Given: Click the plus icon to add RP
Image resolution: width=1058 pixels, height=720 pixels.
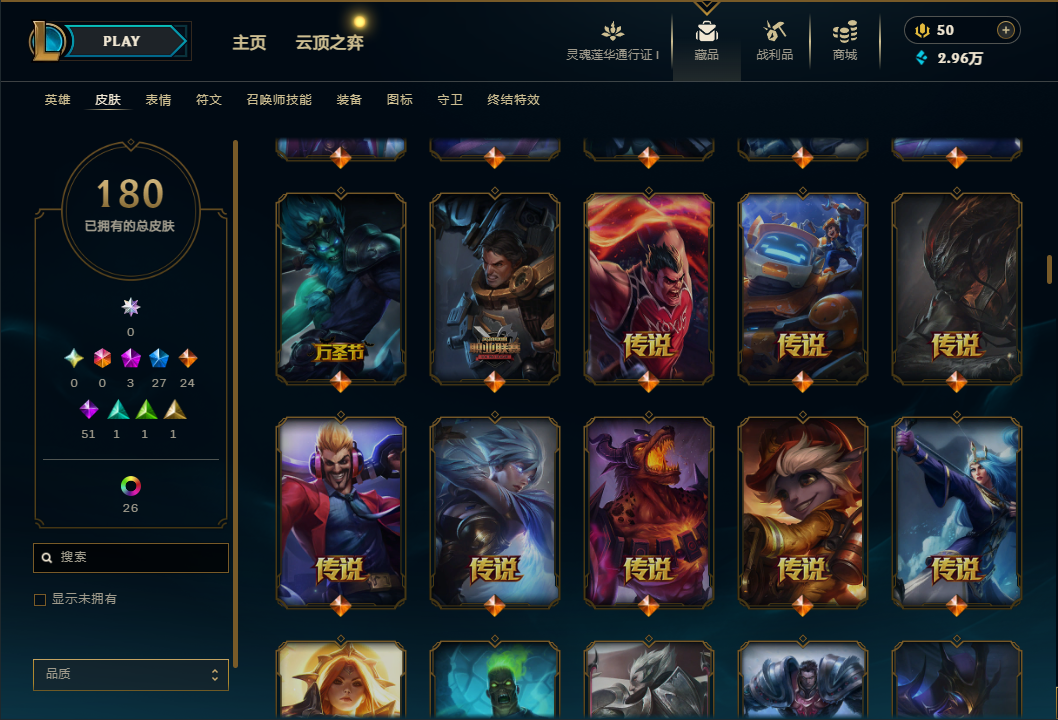Looking at the screenshot, I should (x=1005, y=30).
